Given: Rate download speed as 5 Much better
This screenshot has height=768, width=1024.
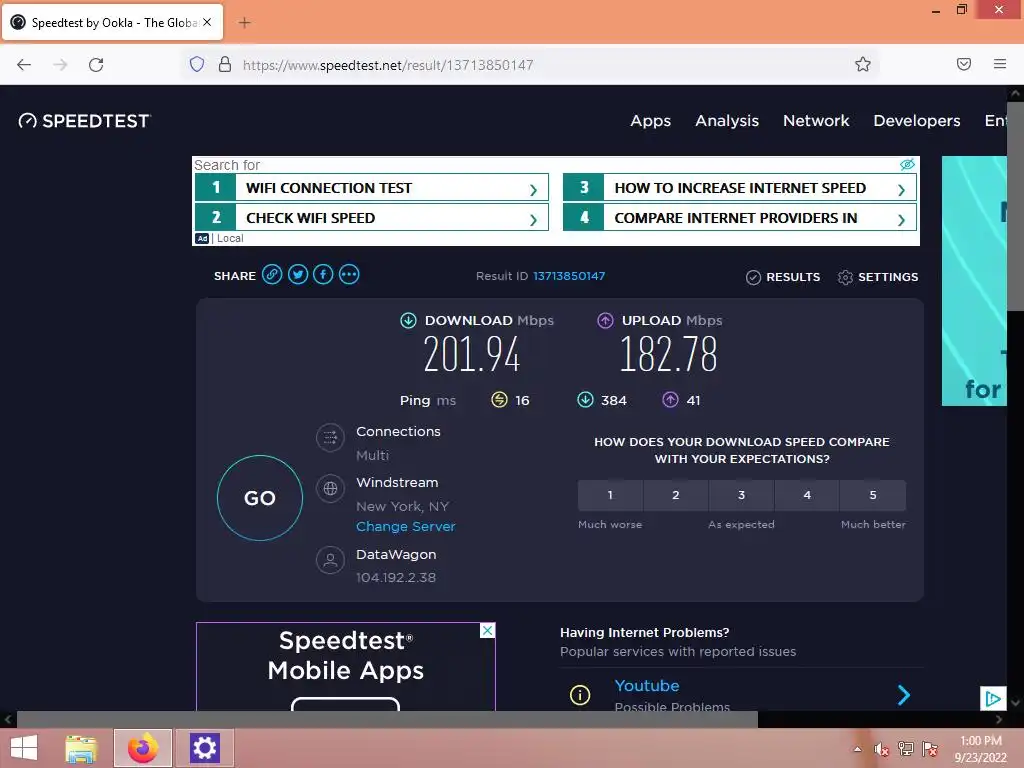Looking at the screenshot, I should coord(873,495).
